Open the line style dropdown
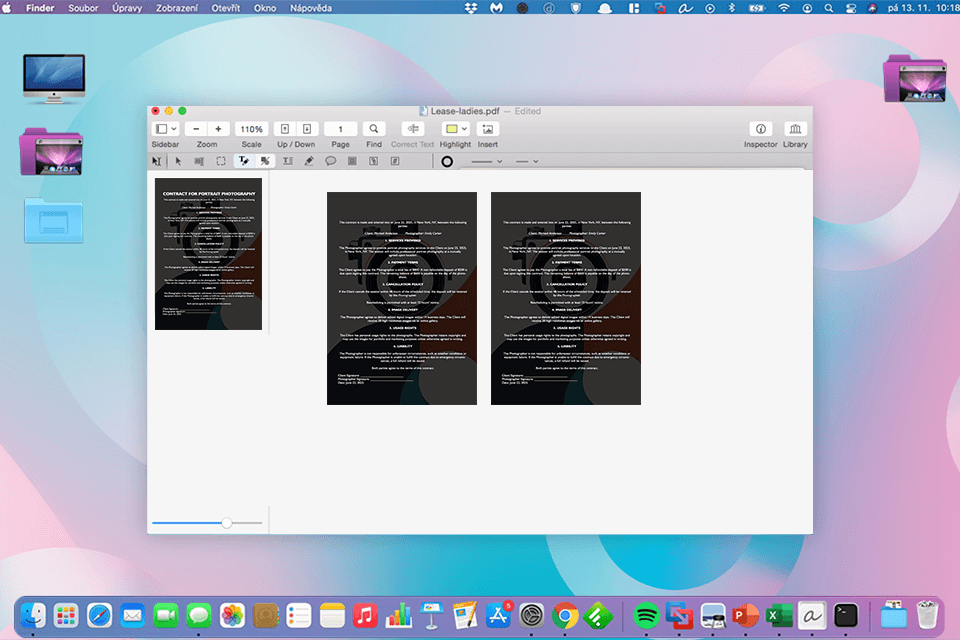This screenshot has height=640, width=960. pos(527,162)
